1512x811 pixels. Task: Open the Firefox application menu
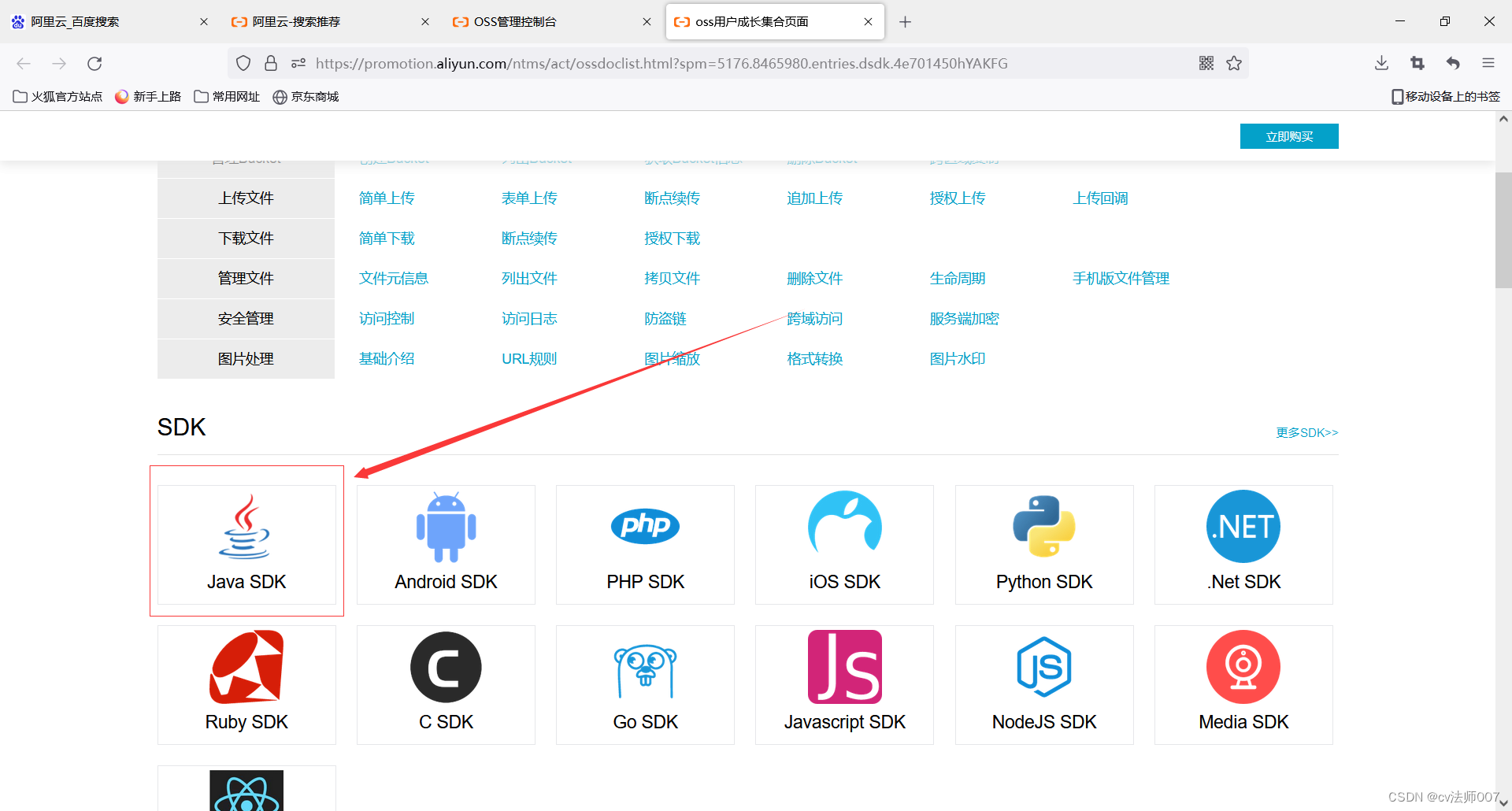(1488, 63)
